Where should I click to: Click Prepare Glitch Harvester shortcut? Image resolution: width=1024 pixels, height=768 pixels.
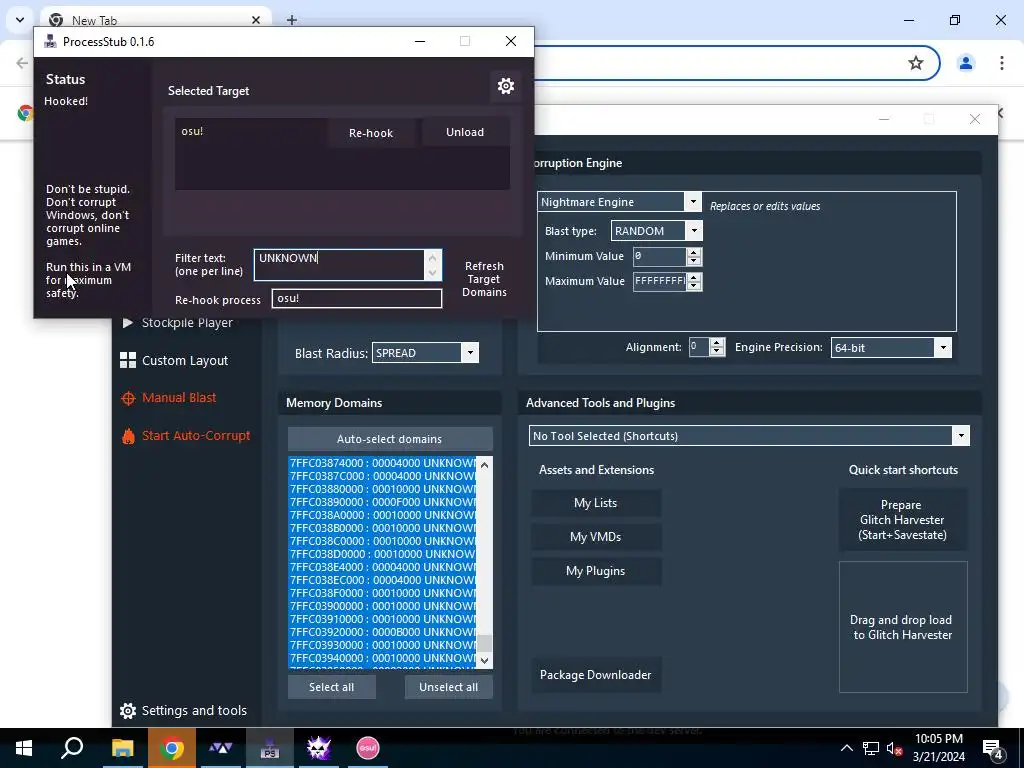(903, 520)
